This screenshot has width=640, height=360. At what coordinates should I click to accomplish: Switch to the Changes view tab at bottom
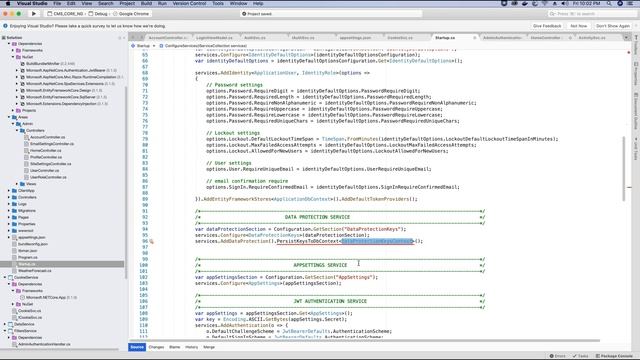(156, 347)
